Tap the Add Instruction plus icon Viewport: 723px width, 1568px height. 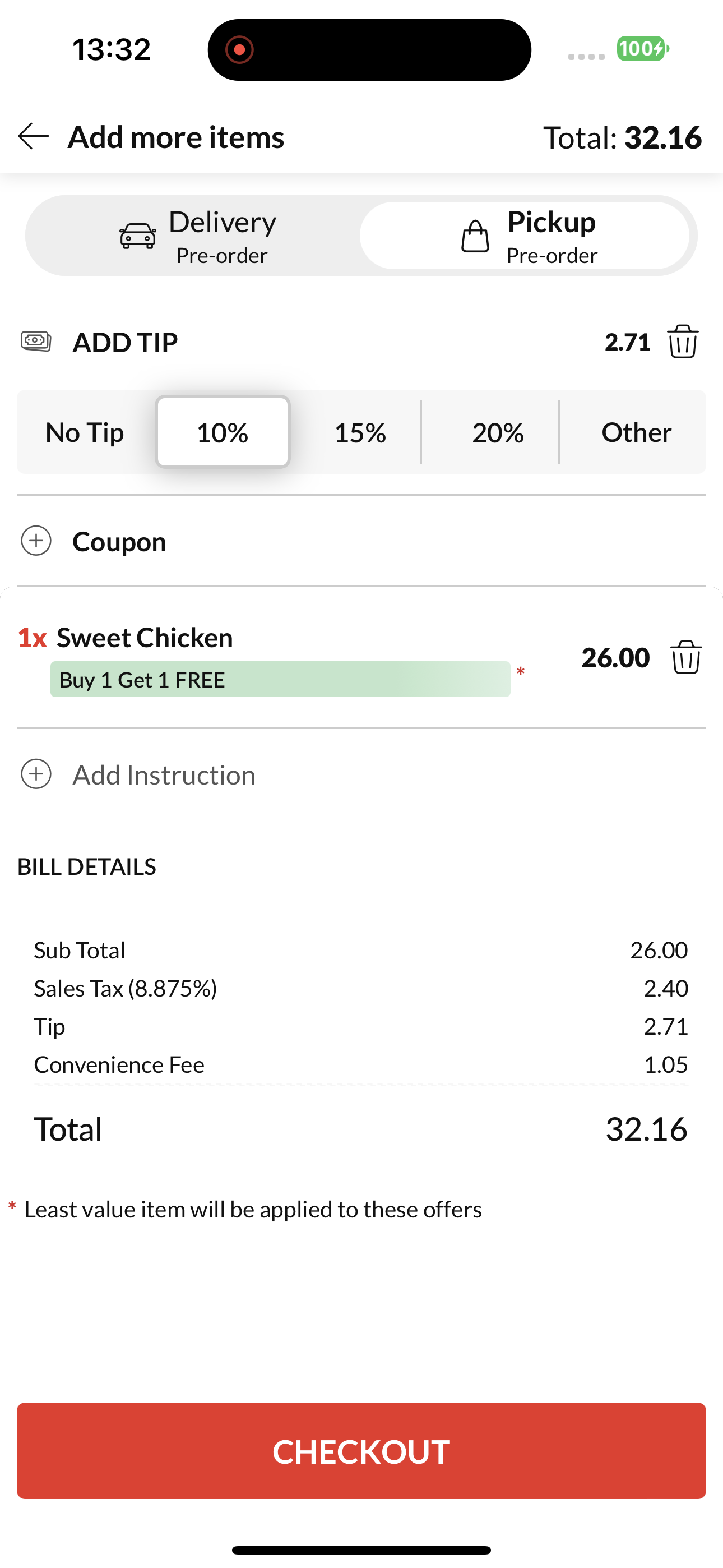[x=36, y=774]
